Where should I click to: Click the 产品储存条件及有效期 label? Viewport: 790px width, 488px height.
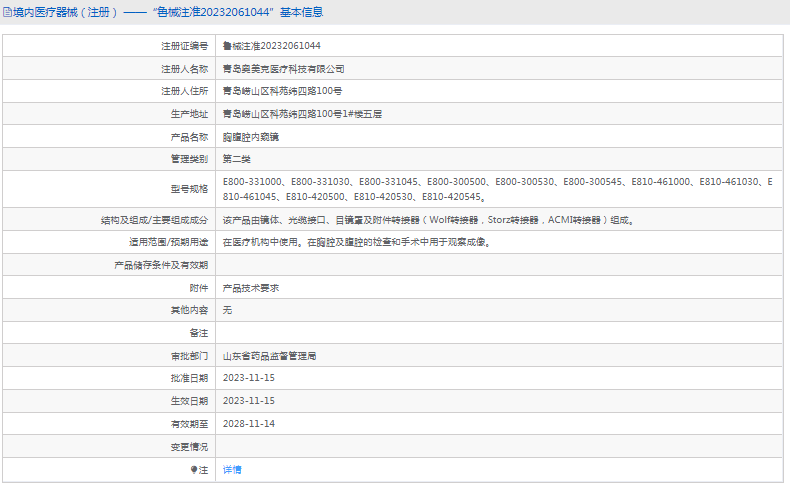[x=161, y=265]
